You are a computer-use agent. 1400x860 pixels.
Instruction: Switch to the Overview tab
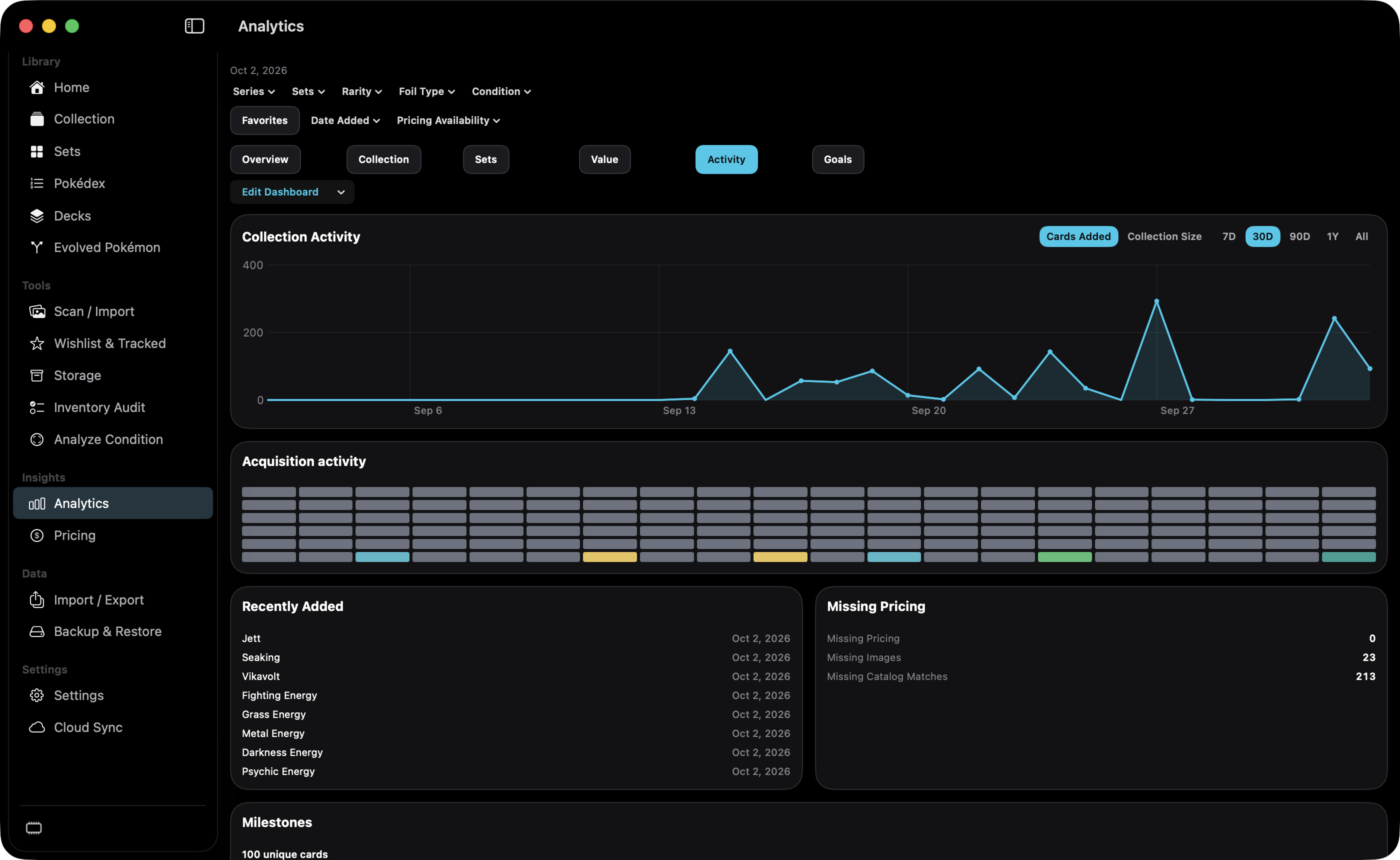click(x=265, y=160)
